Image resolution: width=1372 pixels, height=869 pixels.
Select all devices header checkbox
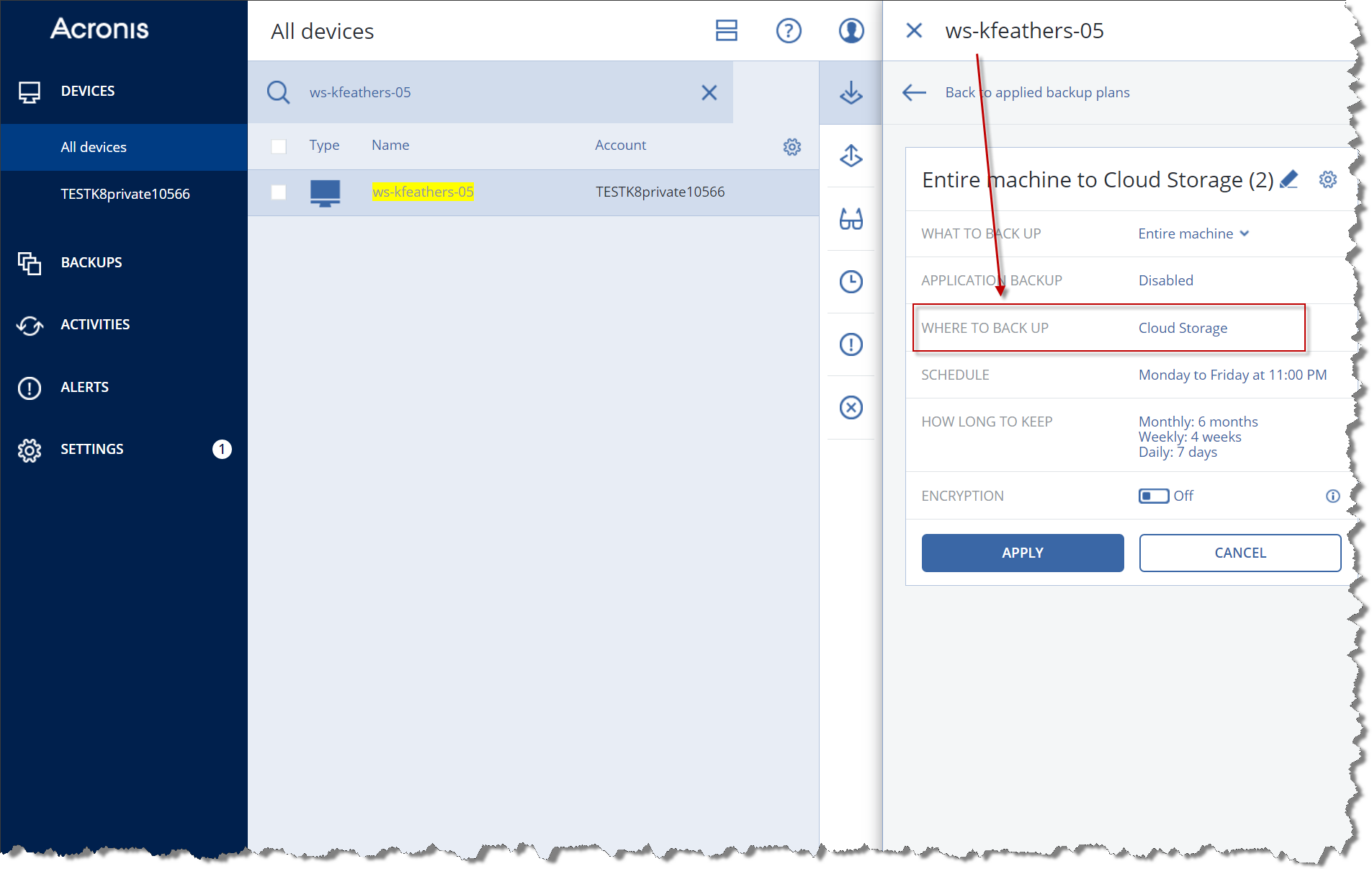(278, 146)
